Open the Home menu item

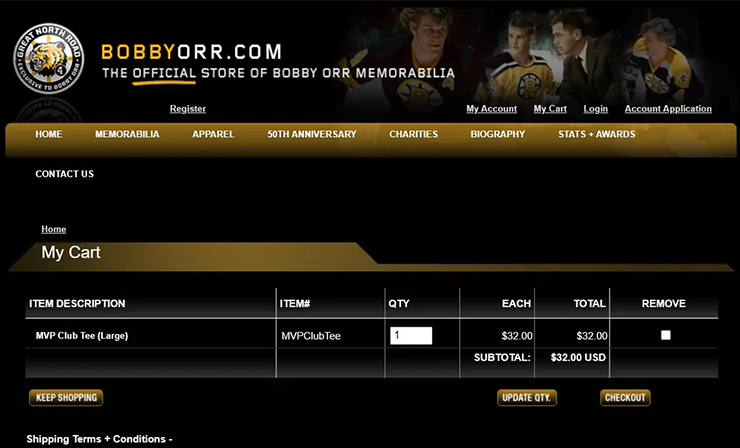pyautogui.click(x=49, y=134)
